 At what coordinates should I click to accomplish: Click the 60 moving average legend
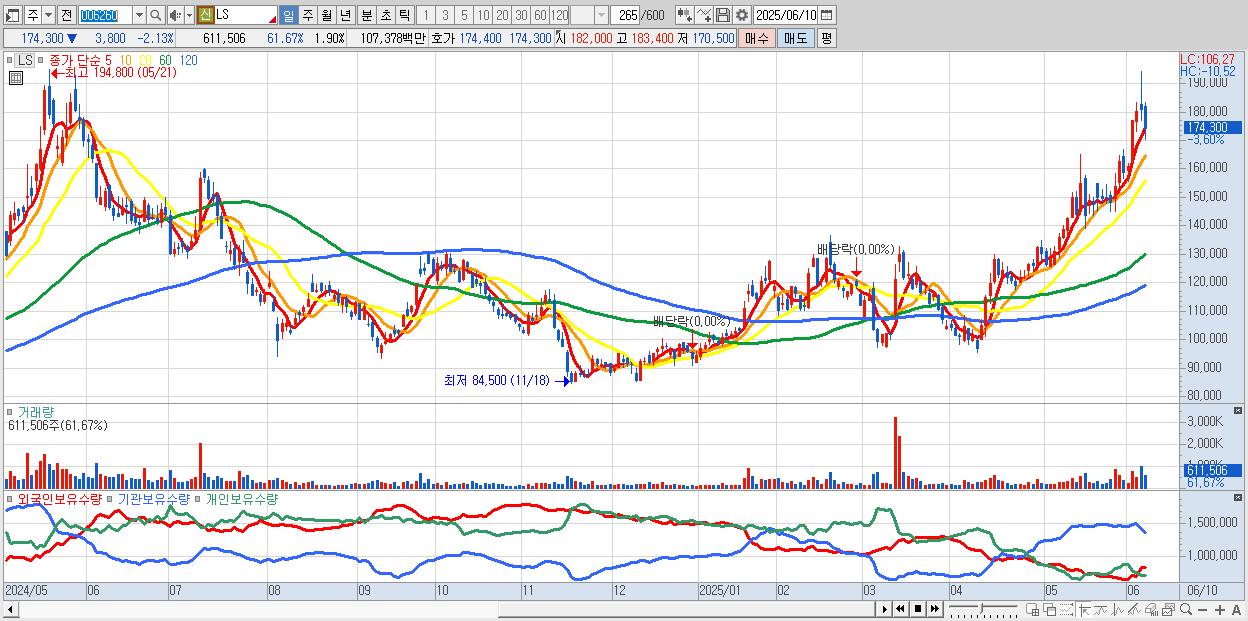click(165, 60)
